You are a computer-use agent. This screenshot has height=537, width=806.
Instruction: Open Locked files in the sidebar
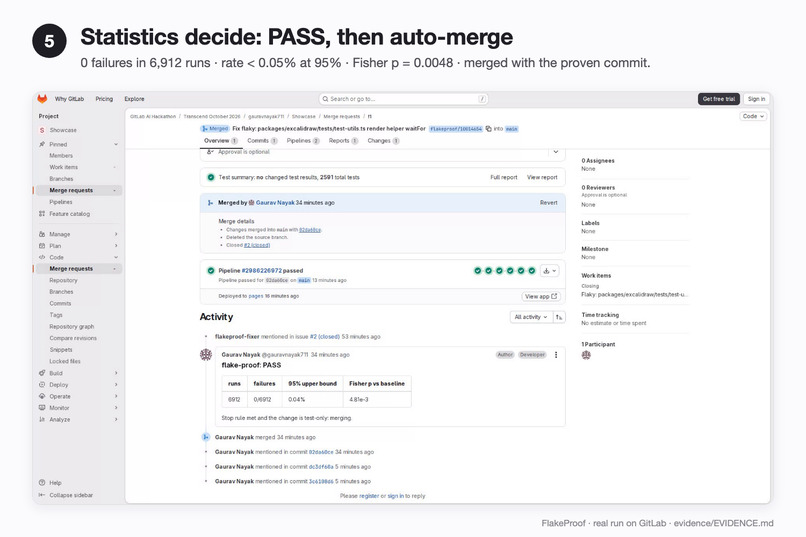click(65, 361)
